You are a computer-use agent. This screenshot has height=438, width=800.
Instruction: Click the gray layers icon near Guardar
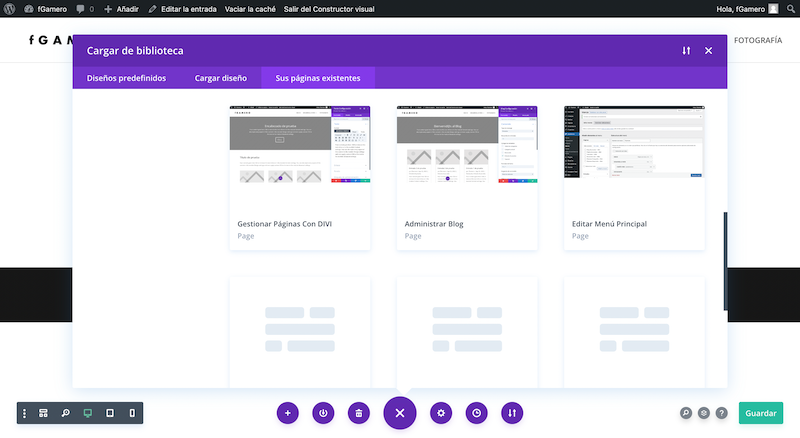[x=704, y=413]
